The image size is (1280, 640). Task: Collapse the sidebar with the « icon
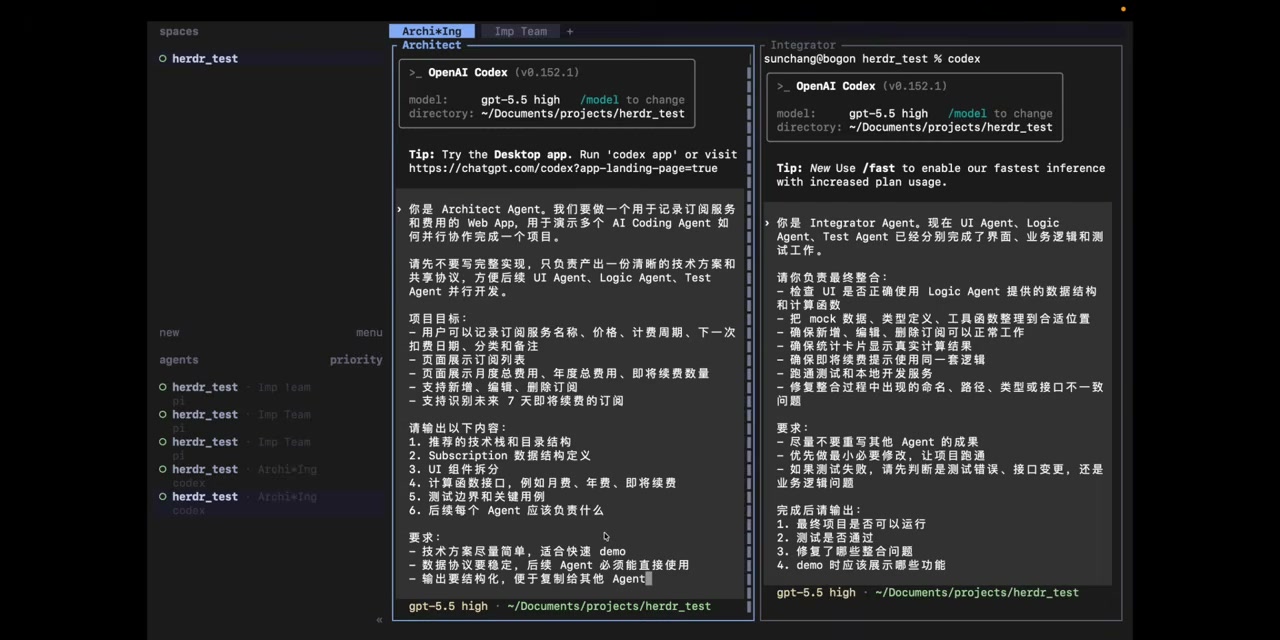pos(379,620)
